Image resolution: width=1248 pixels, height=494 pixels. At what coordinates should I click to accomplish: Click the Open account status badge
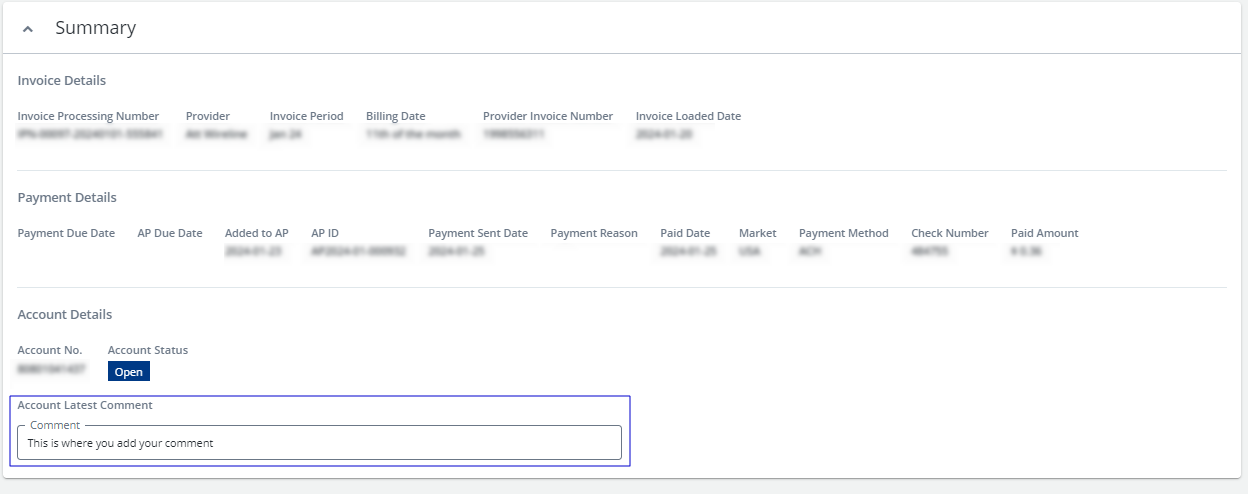tap(128, 372)
